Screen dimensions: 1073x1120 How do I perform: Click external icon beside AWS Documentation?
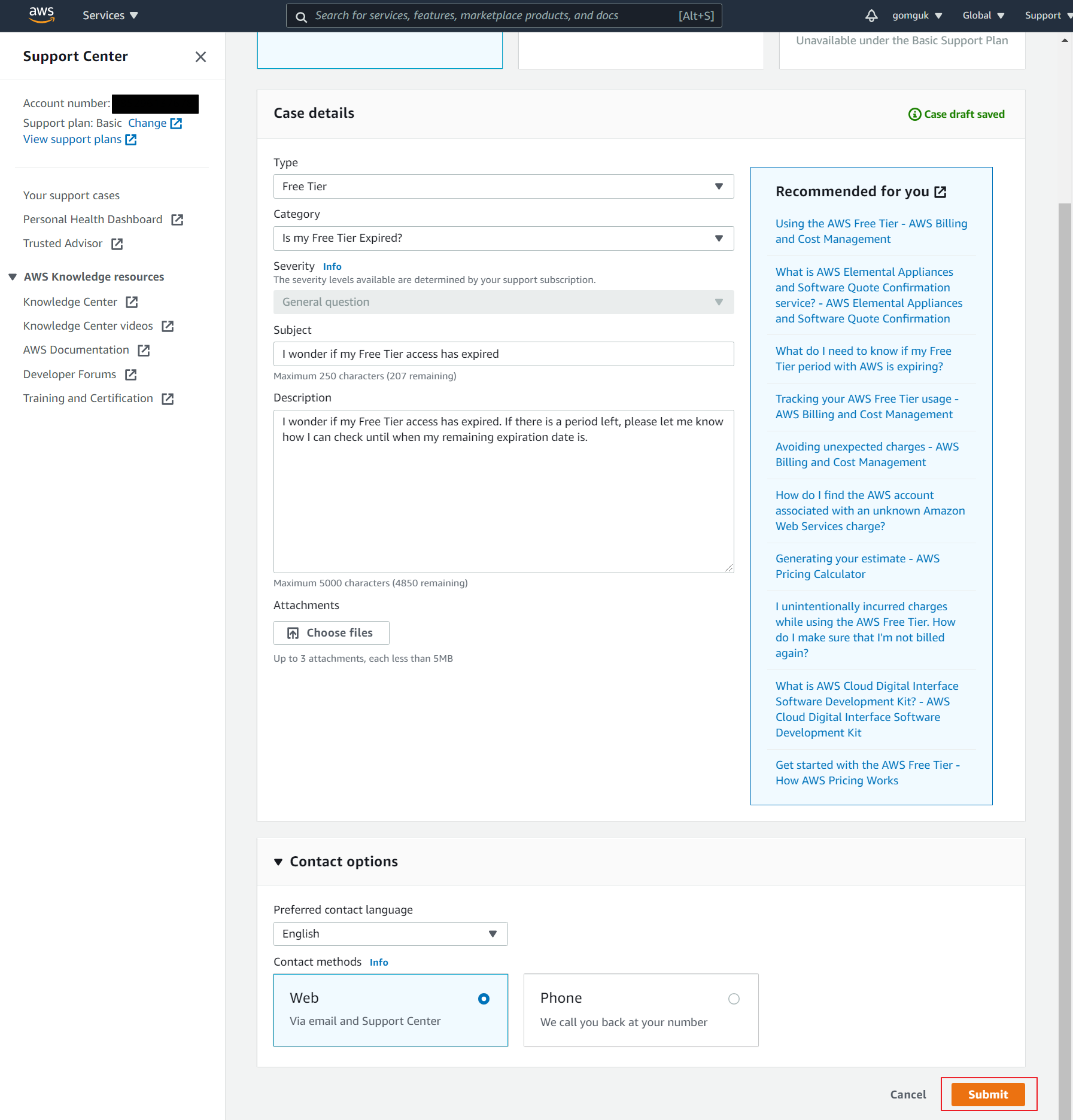tap(144, 350)
